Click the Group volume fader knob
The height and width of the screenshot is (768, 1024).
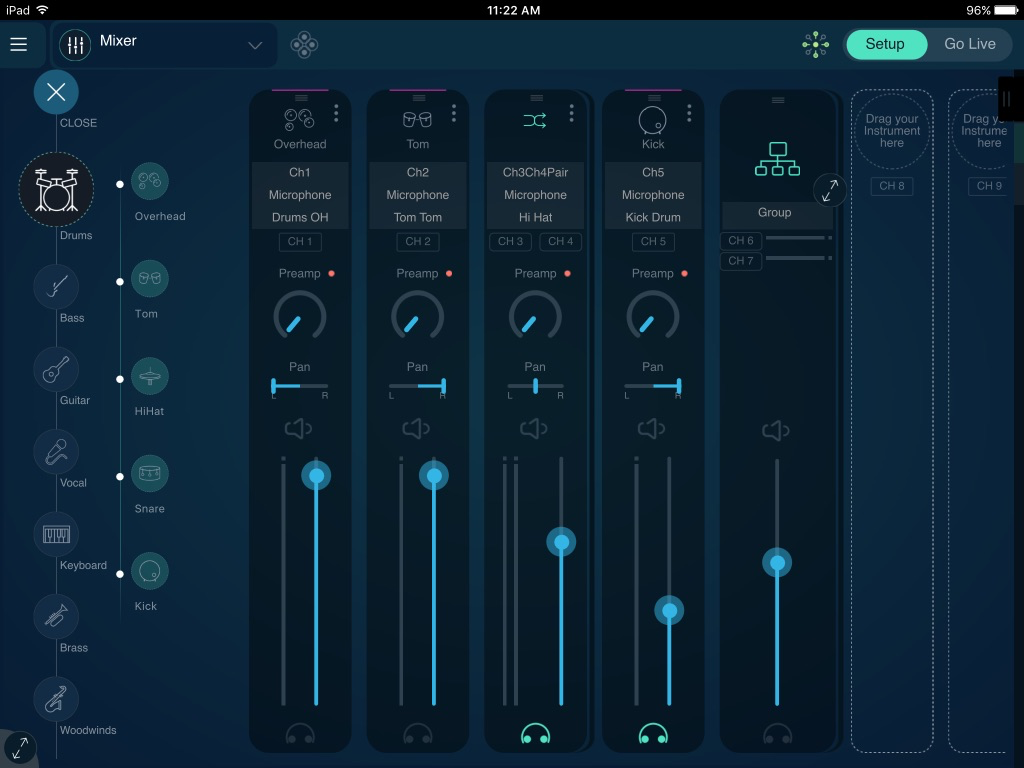777,563
